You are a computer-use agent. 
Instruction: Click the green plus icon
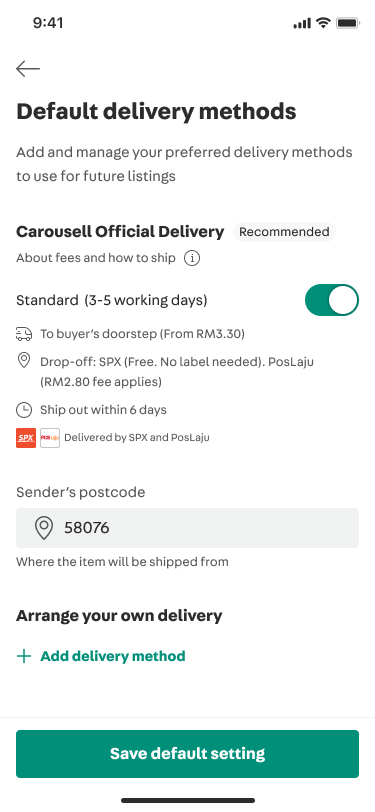point(24,657)
